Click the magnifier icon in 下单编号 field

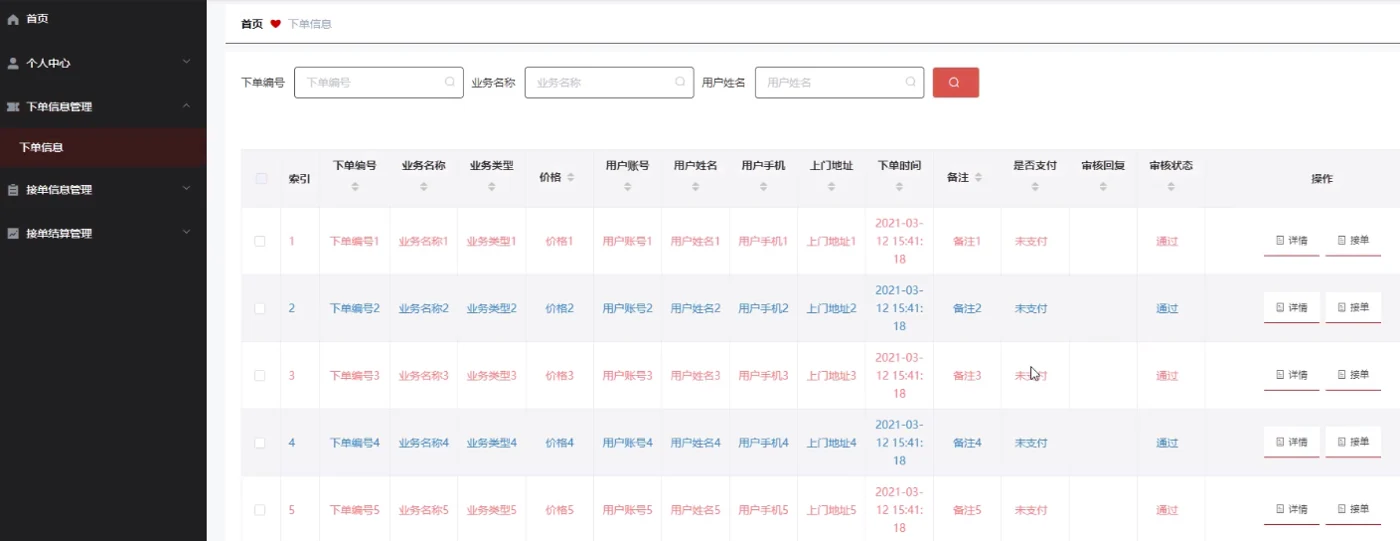pyautogui.click(x=450, y=82)
